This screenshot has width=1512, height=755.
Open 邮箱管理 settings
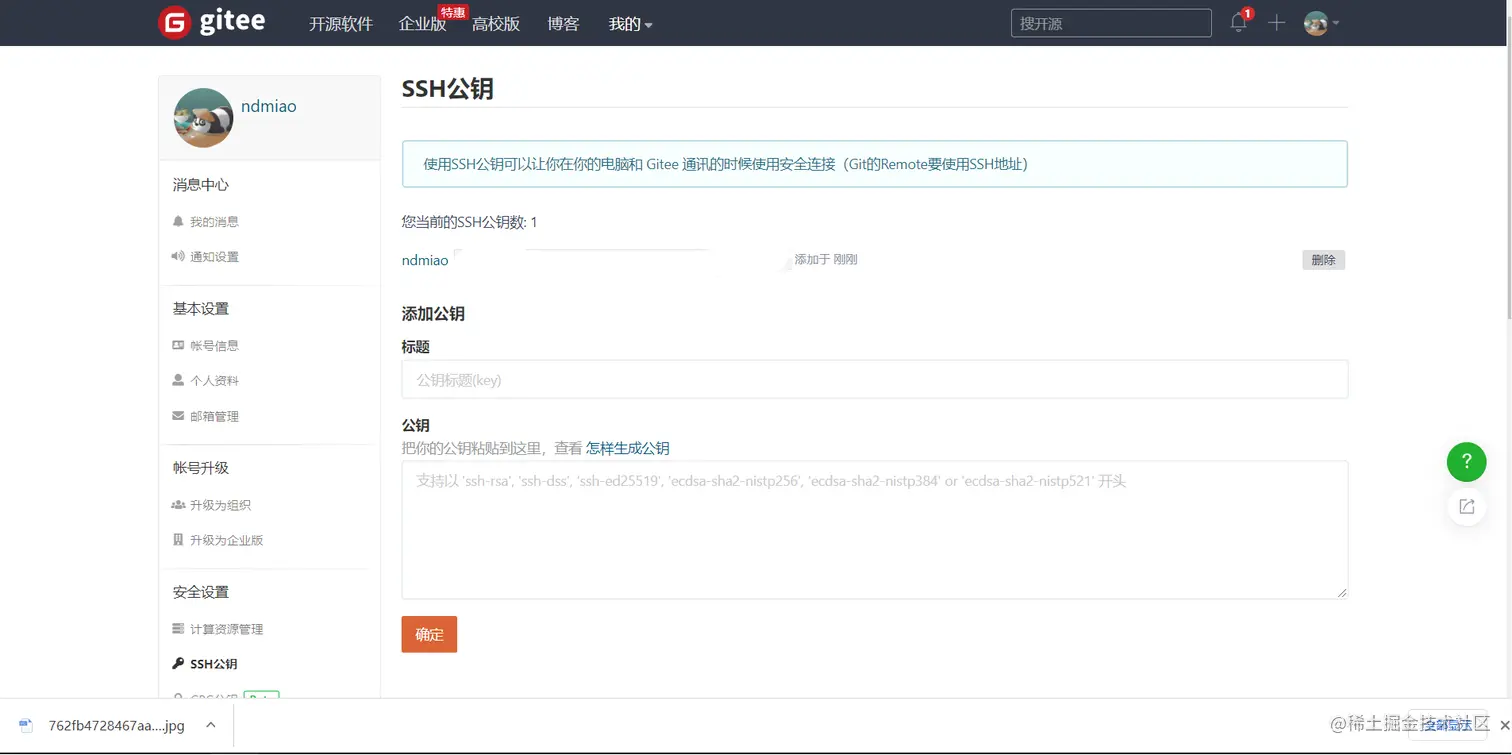point(214,417)
